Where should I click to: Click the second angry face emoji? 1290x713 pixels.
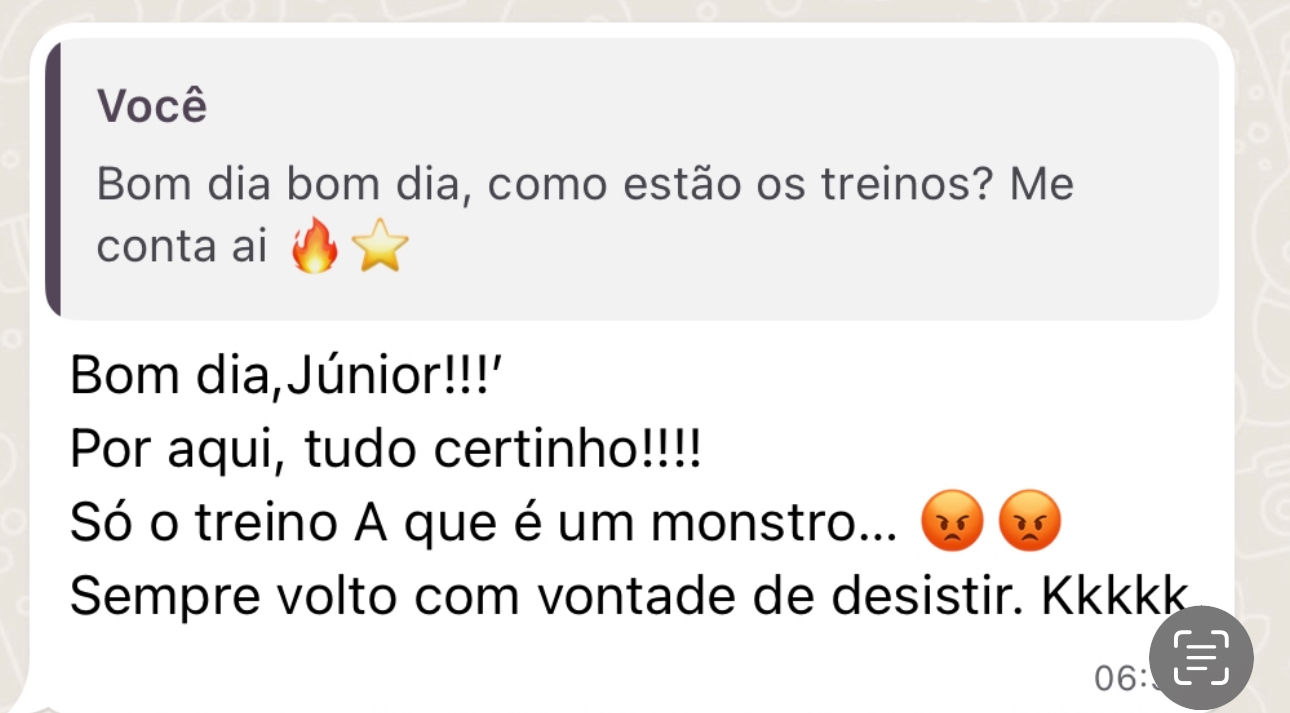pos(1030,524)
